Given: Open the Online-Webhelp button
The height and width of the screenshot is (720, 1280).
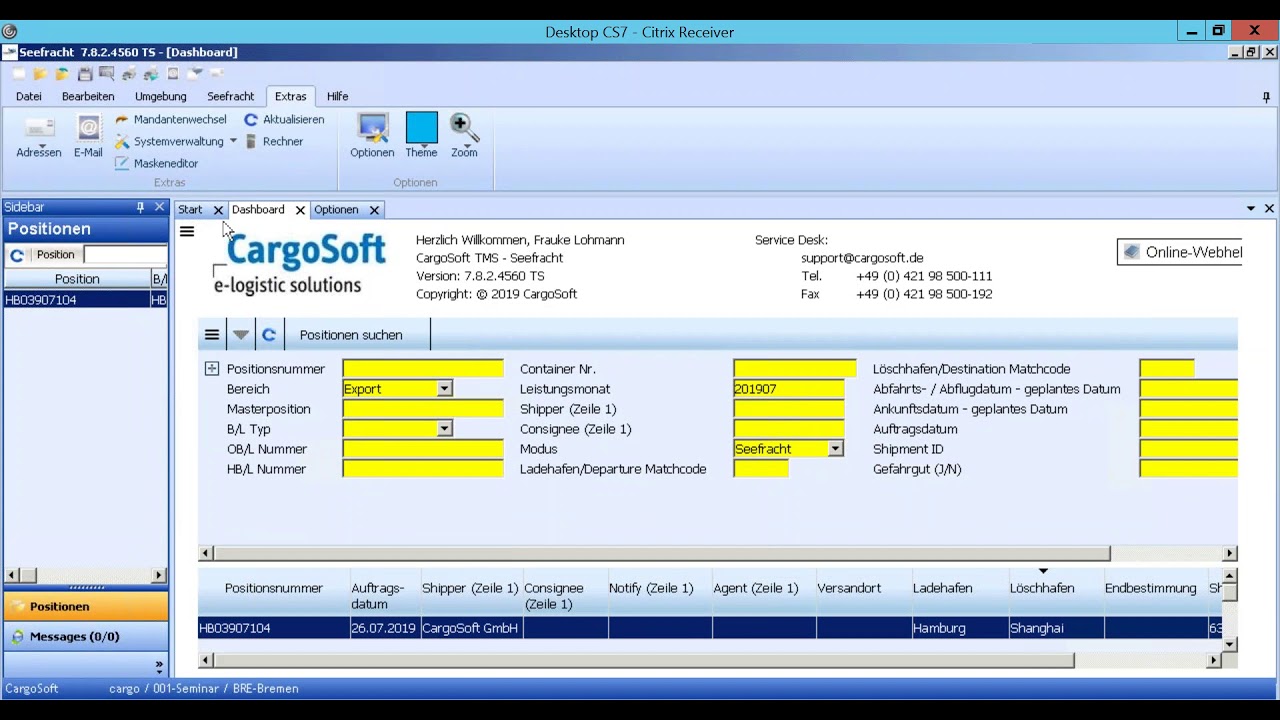Looking at the screenshot, I should coord(1180,252).
